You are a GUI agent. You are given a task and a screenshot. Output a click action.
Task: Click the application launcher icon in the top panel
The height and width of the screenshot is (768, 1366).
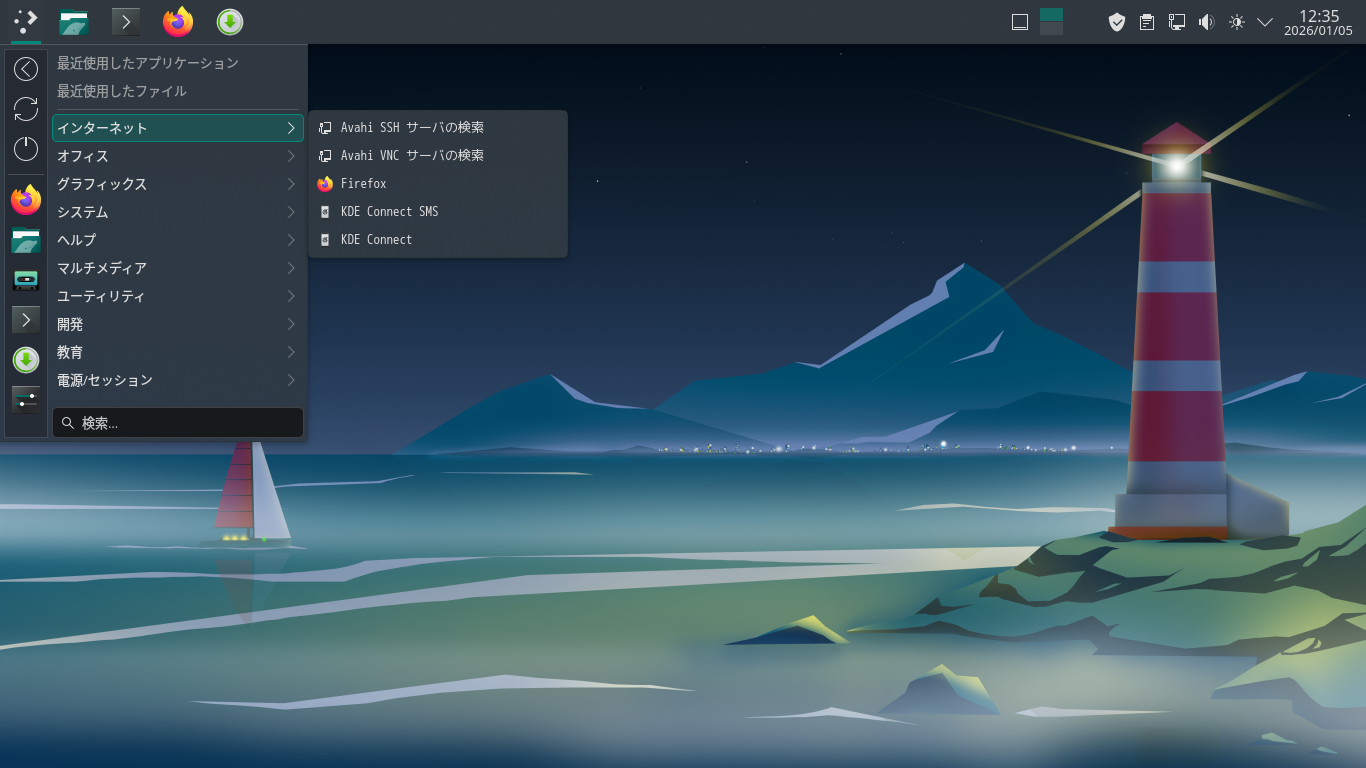pyautogui.click(x=26, y=21)
